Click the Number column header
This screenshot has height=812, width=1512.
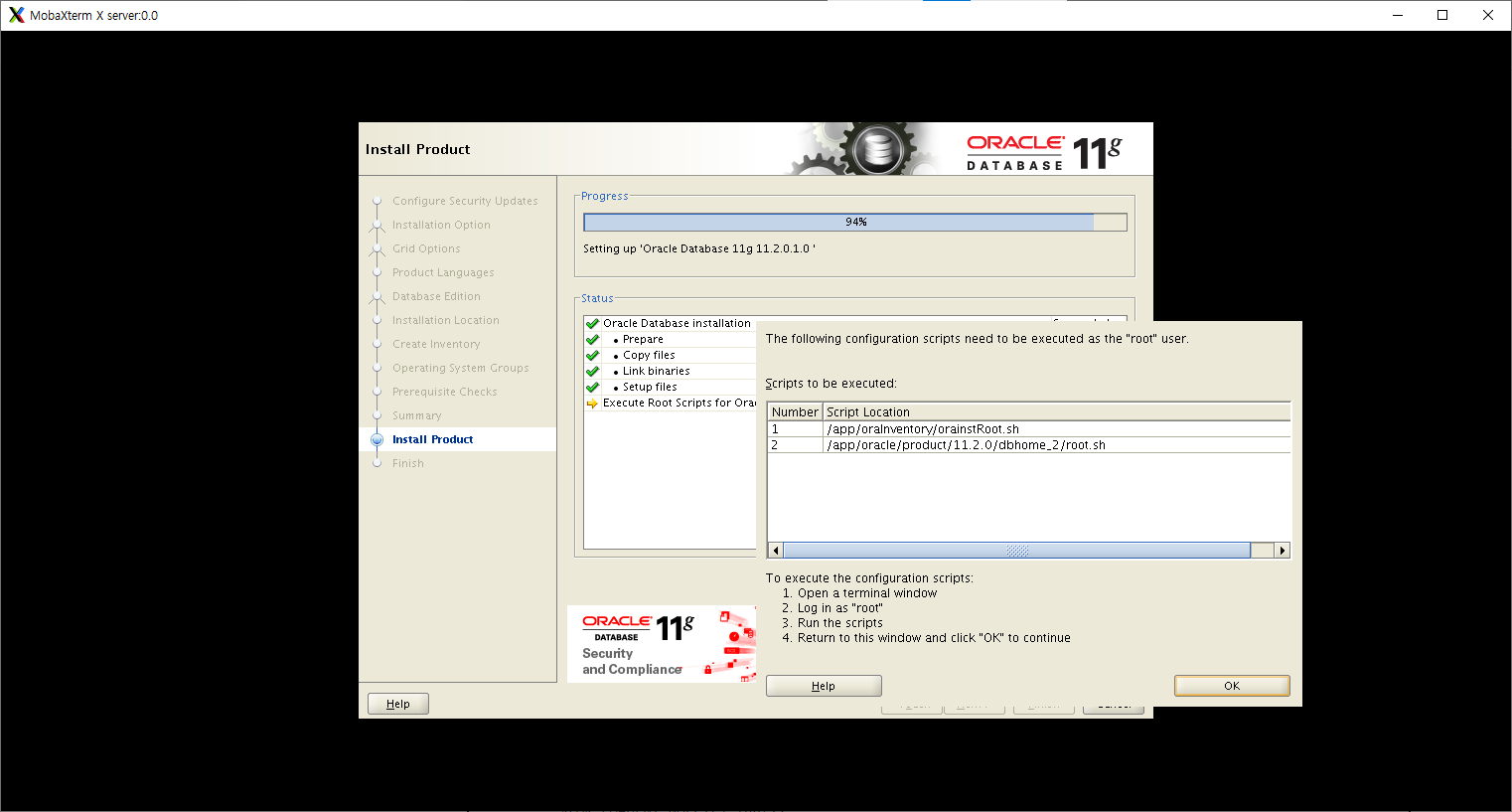tap(795, 411)
